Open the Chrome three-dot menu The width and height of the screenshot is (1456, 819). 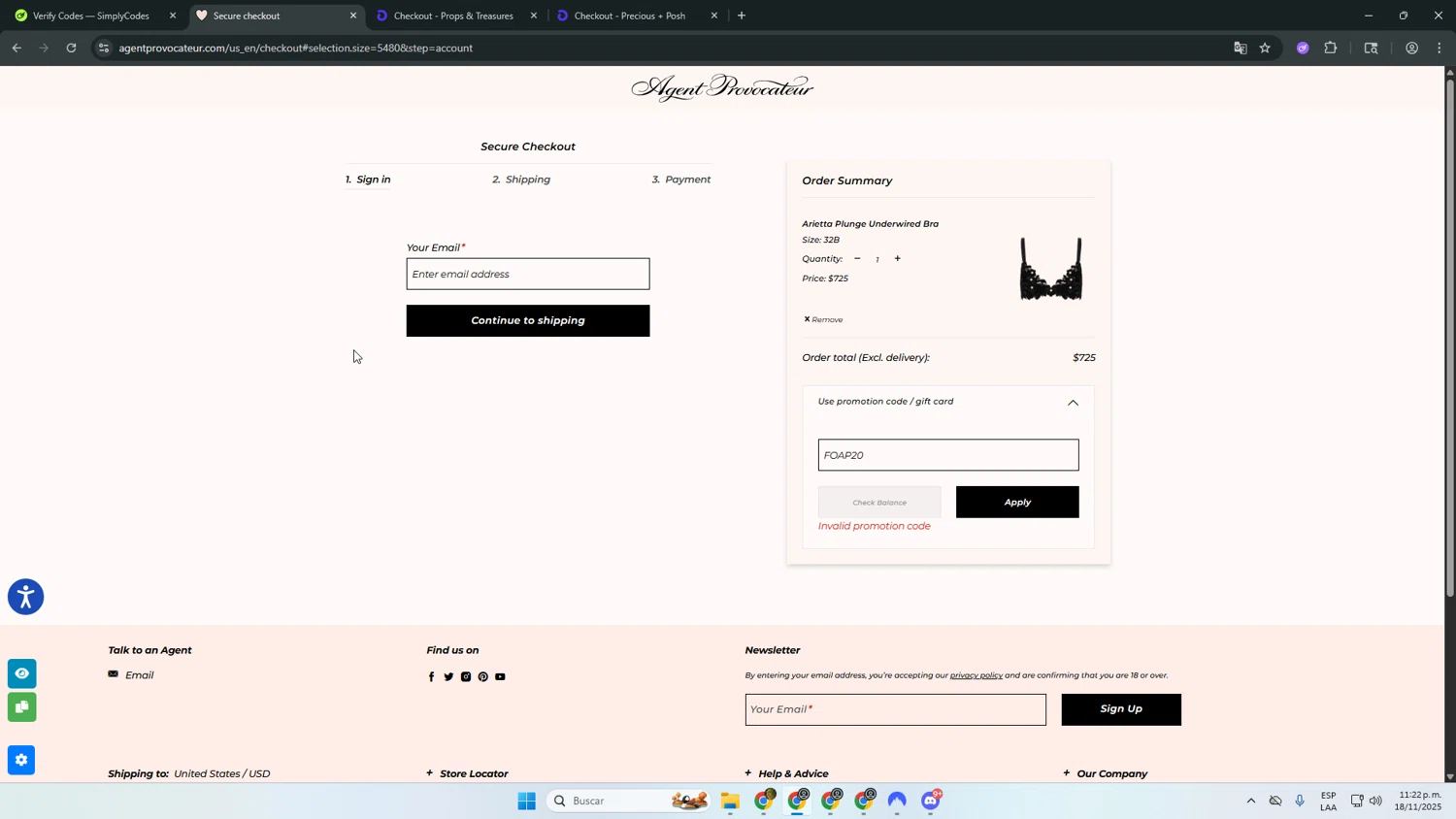point(1439,48)
